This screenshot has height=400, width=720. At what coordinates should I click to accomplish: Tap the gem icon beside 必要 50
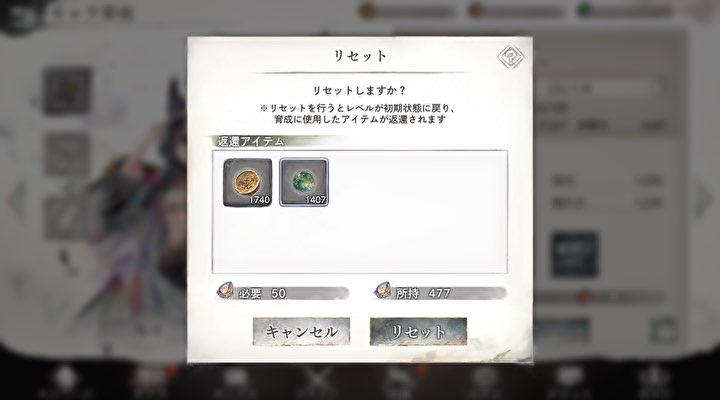[225, 291]
